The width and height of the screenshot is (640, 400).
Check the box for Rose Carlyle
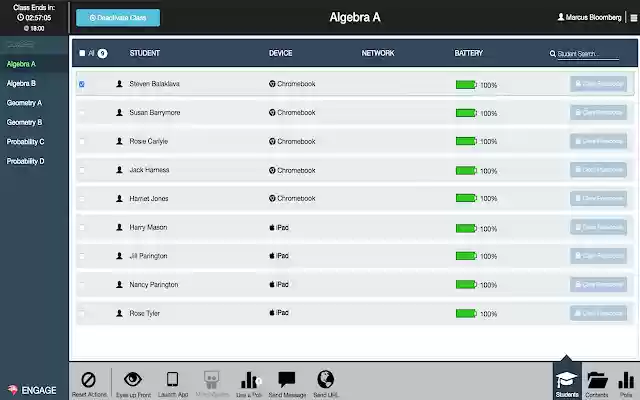(x=82, y=141)
